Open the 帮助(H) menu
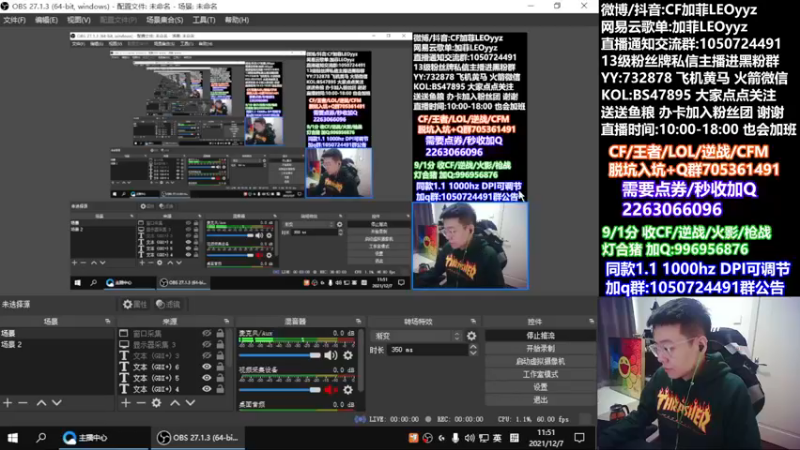Image resolution: width=800 pixels, height=450 pixels. [x=237, y=20]
